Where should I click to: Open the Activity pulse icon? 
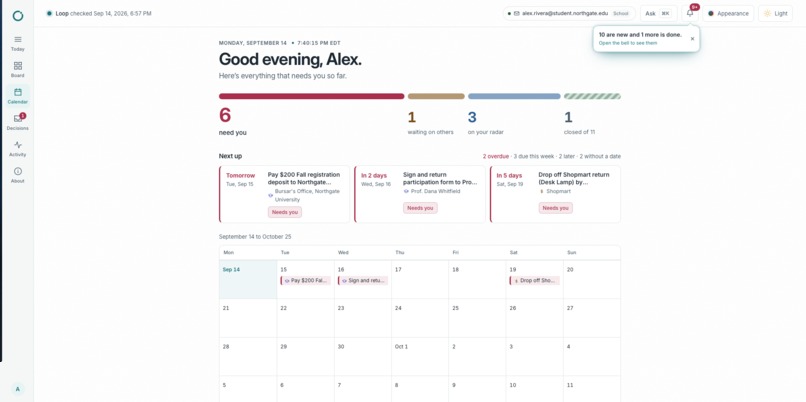click(17, 148)
